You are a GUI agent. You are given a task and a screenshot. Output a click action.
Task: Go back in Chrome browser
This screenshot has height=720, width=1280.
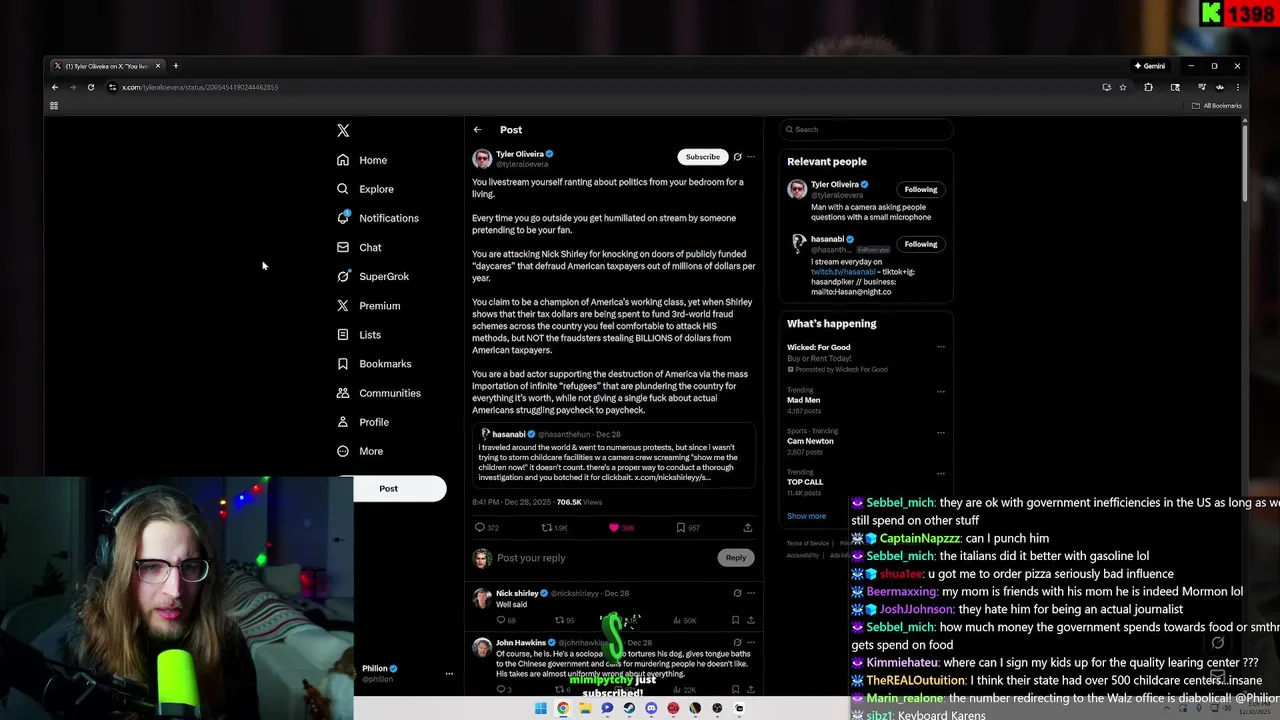(x=55, y=87)
